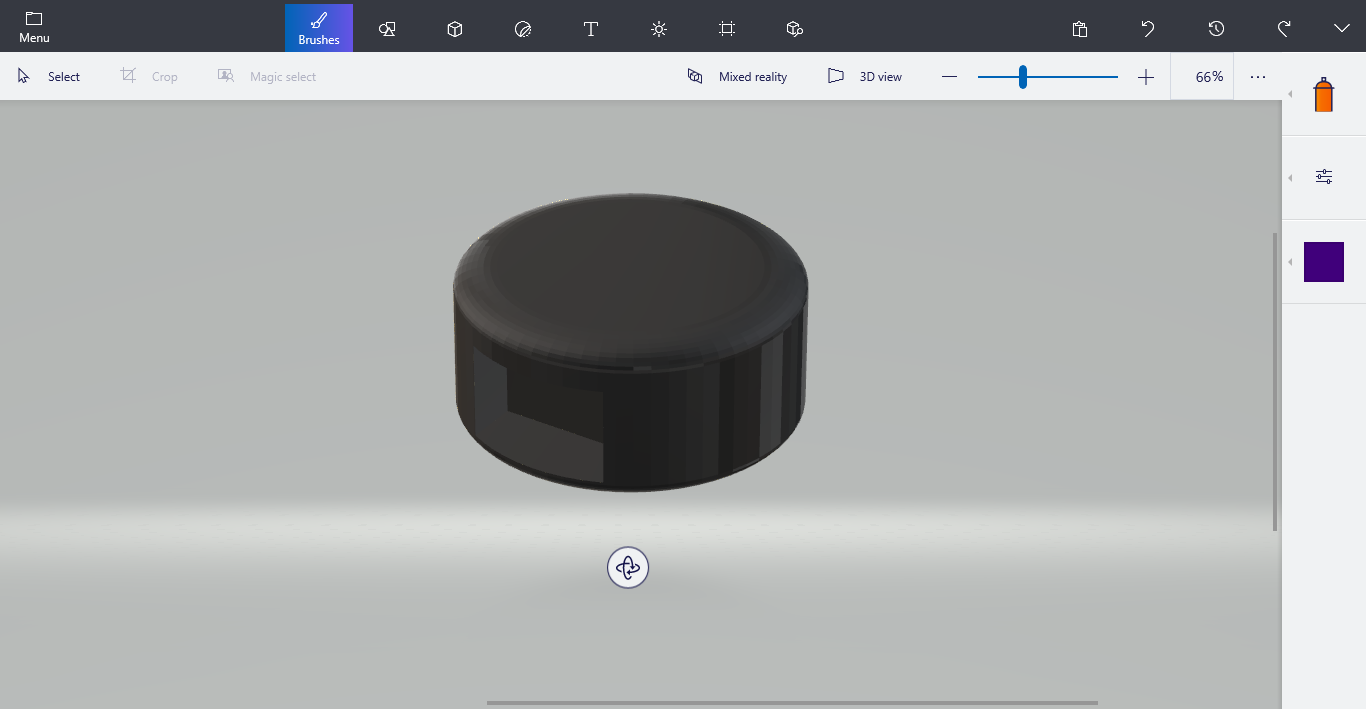
Task: Click the Paste icon
Action: pyautogui.click(x=1080, y=28)
